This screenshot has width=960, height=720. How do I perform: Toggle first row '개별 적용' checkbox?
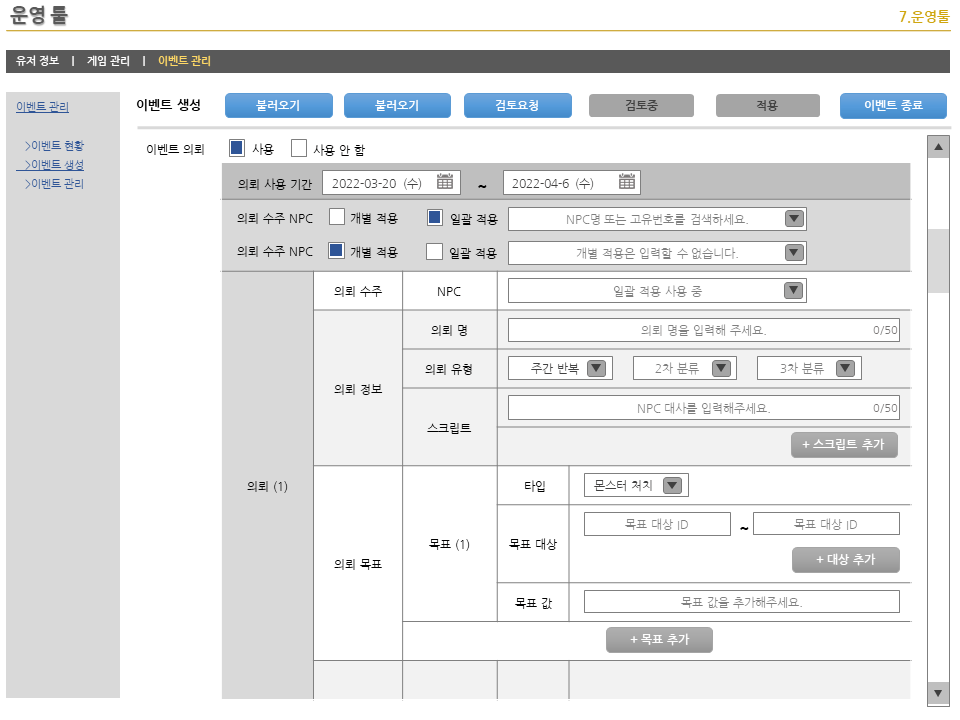[337, 217]
